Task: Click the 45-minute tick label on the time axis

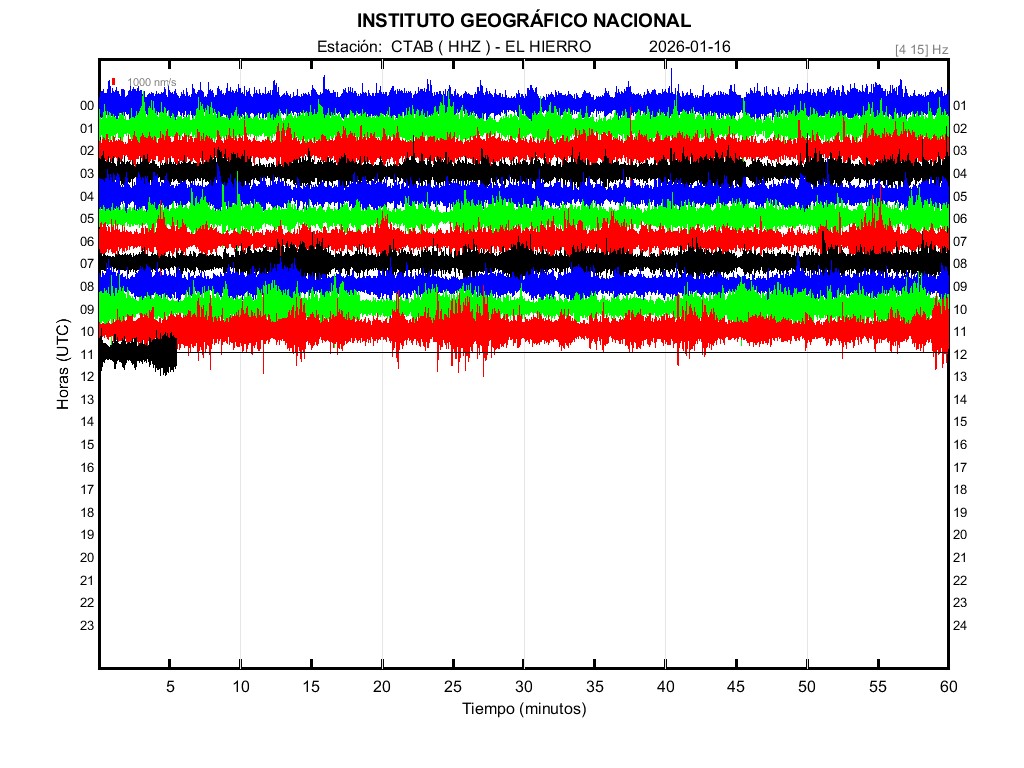Action: coord(736,686)
